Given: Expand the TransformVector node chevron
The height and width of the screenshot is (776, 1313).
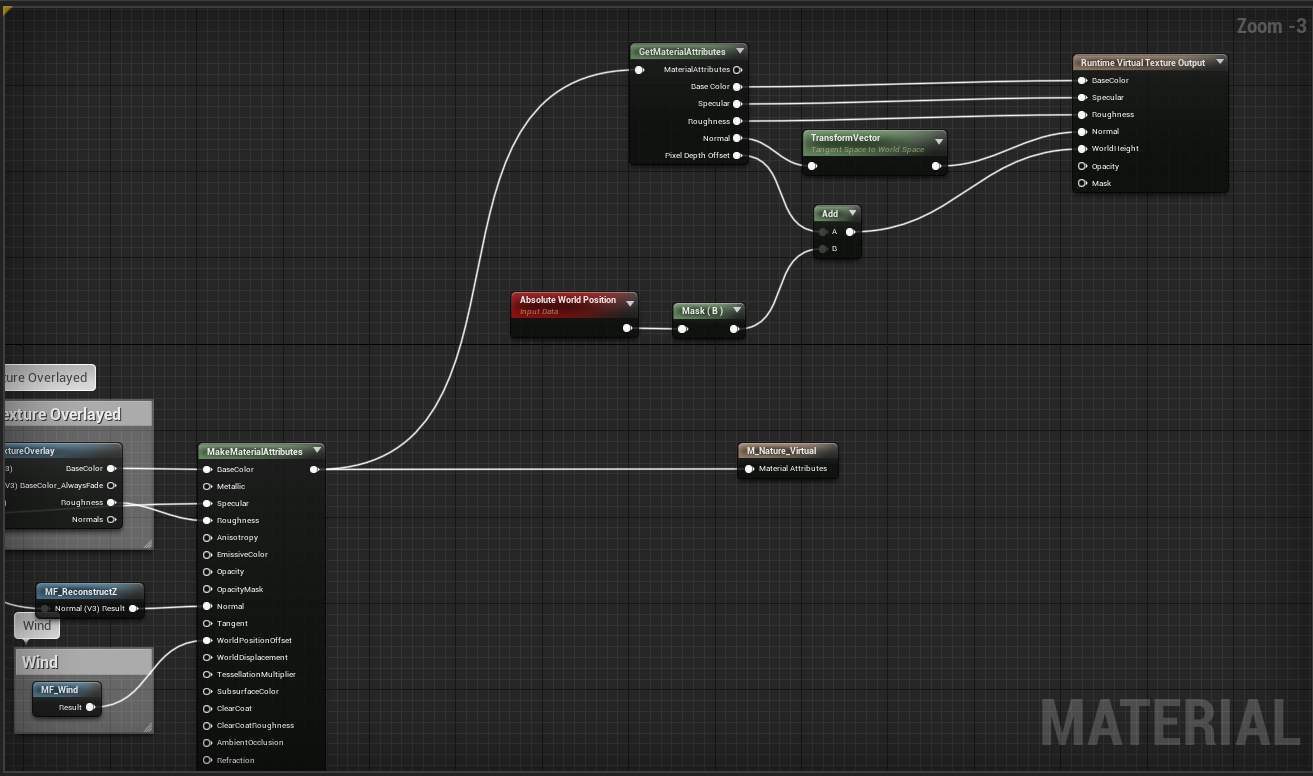Looking at the screenshot, I should (x=938, y=142).
